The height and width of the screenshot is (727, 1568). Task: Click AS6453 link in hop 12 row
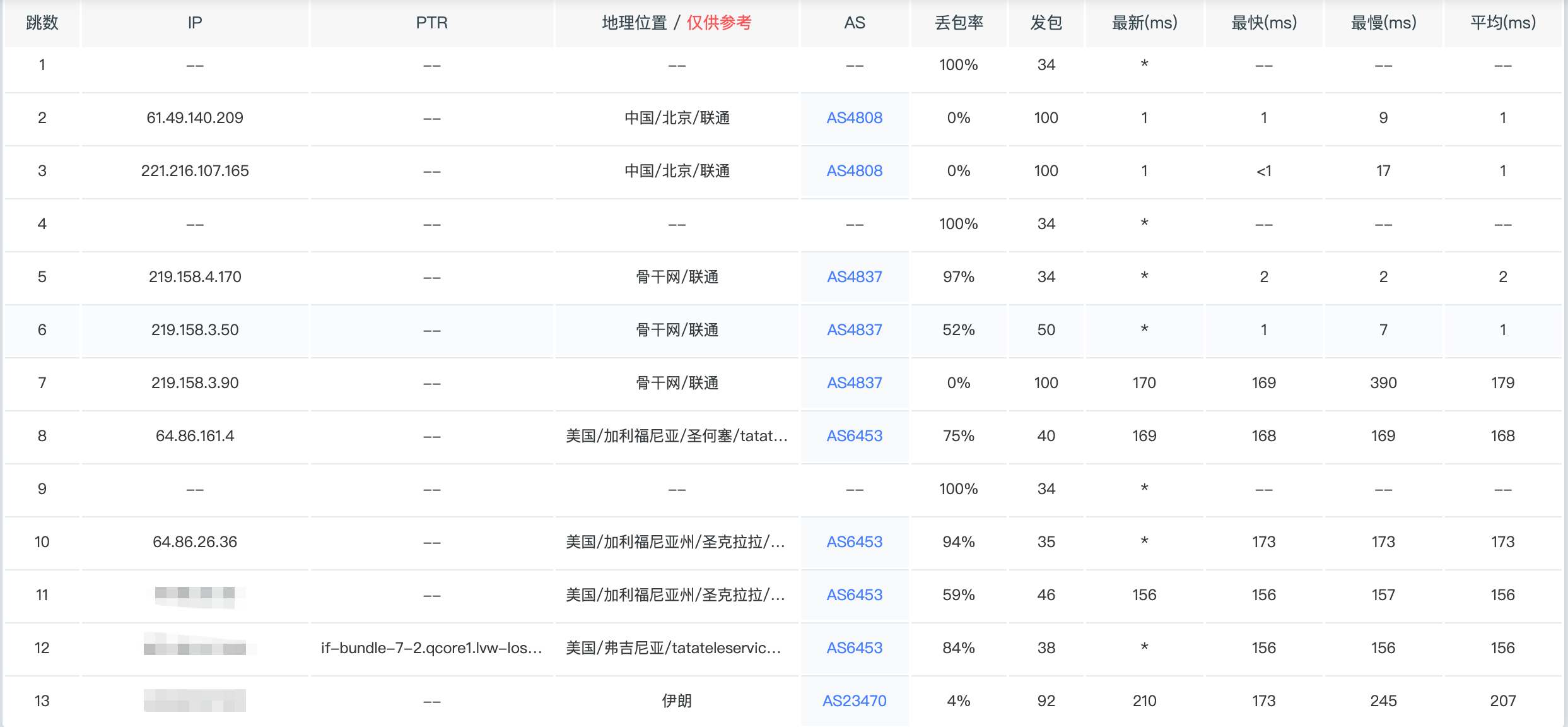854,648
